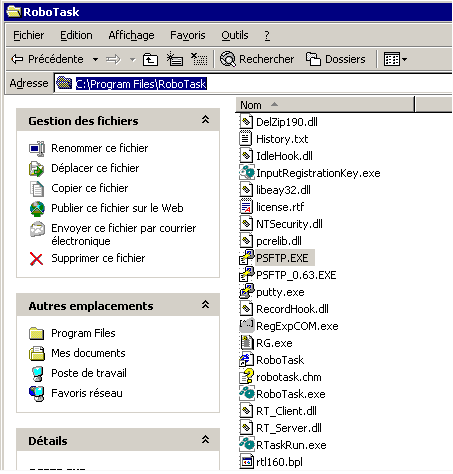Click the delete toolbar icon with X
Viewport: 453px width, 474px height.
[199, 59]
